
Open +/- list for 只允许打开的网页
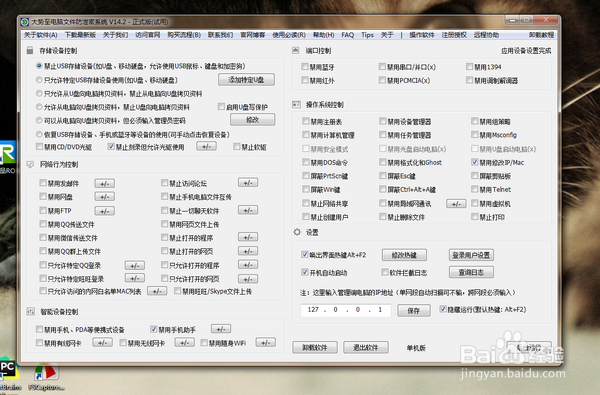point(248,279)
